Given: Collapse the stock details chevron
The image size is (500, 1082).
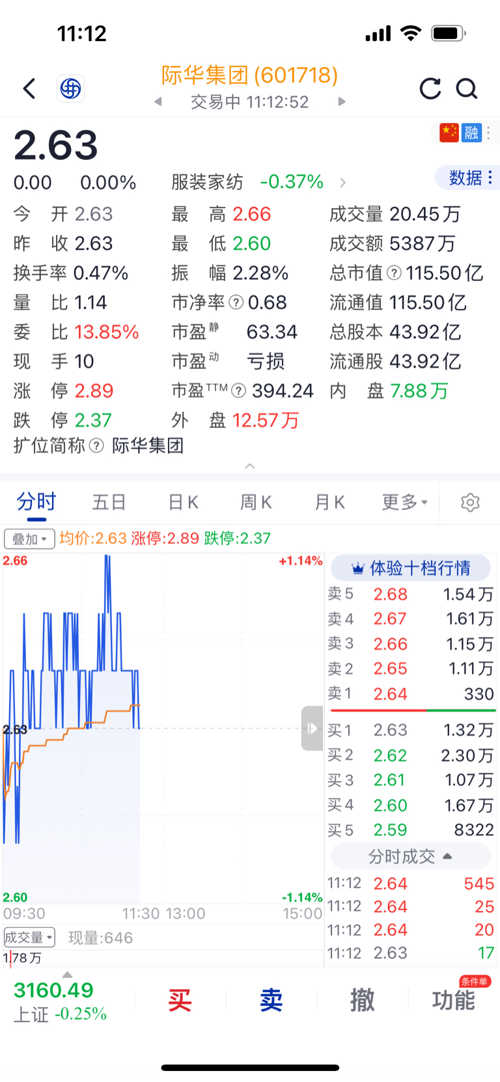Looking at the screenshot, I should coord(250,466).
